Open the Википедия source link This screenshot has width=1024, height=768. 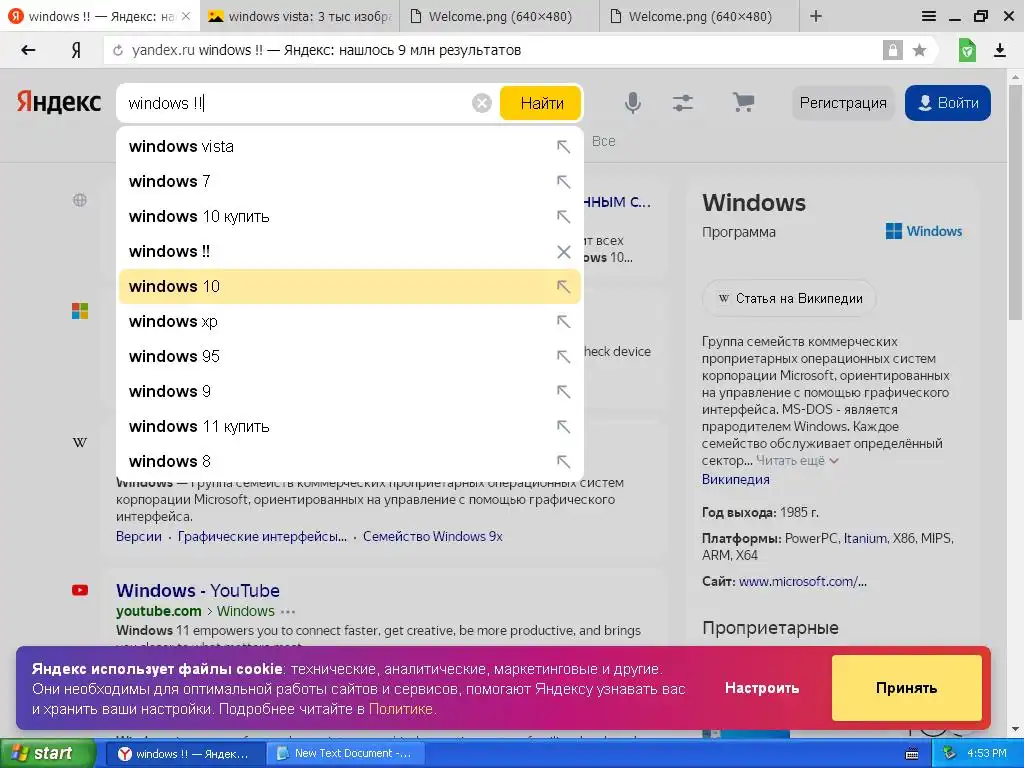point(735,479)
